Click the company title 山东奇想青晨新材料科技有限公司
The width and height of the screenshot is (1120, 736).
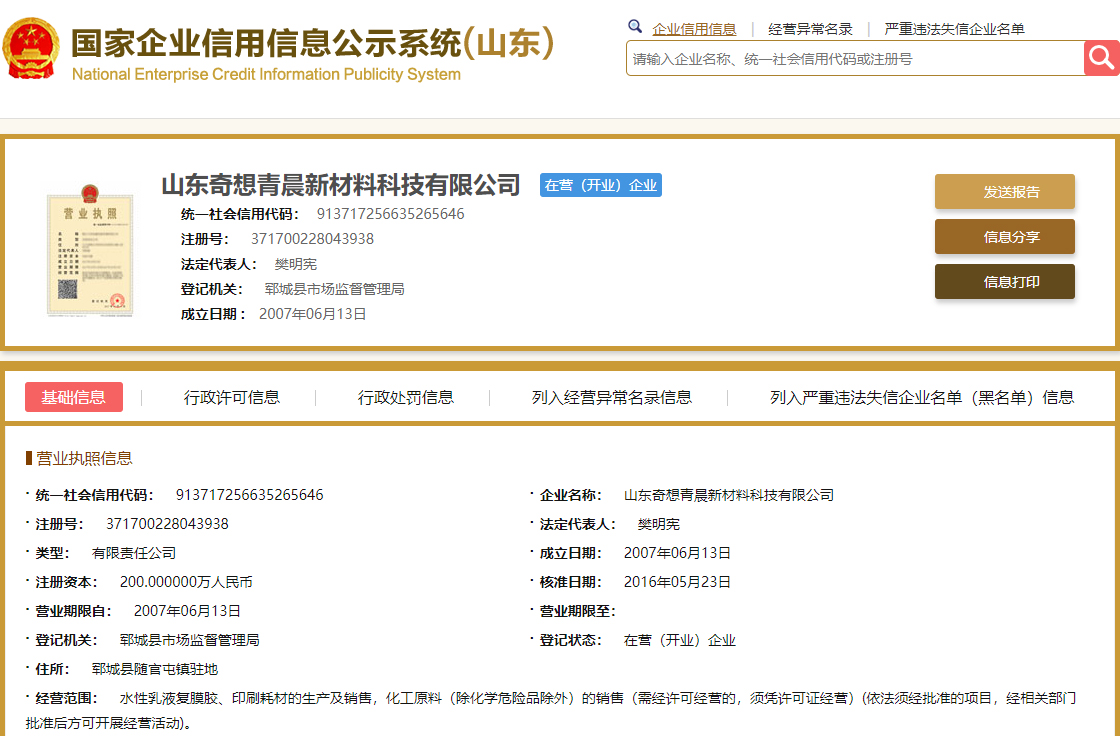point(341,185)
